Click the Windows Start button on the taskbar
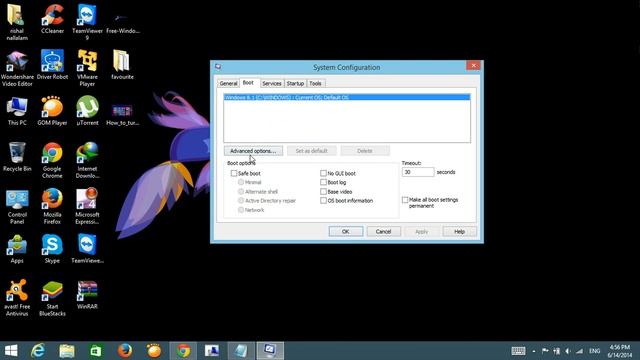Image resolution: width=640 pixels, height=360 pixels. 11,351
